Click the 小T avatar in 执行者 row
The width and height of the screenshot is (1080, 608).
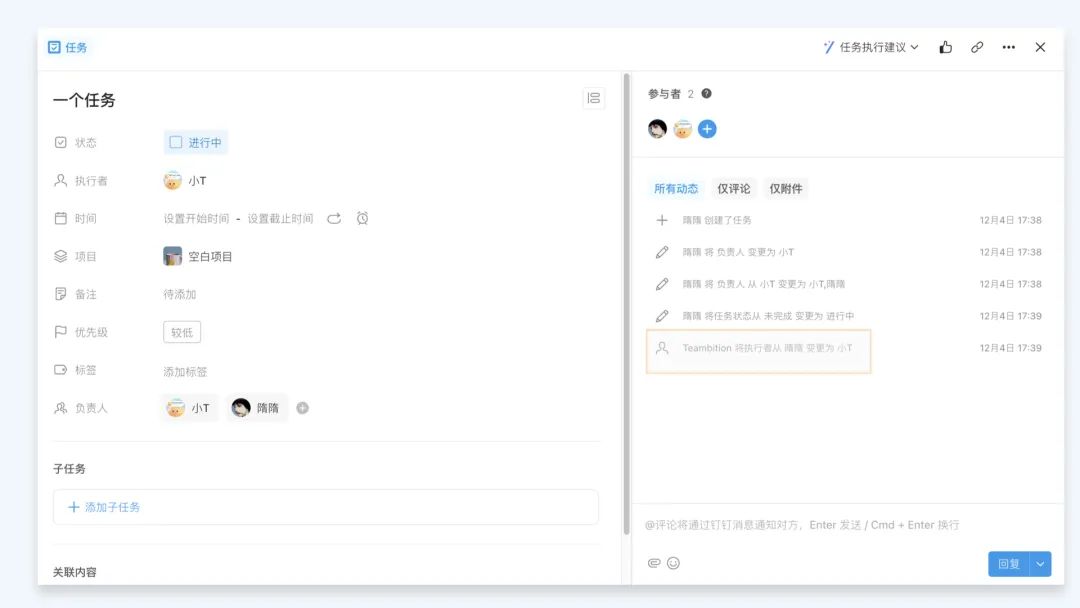172,180
